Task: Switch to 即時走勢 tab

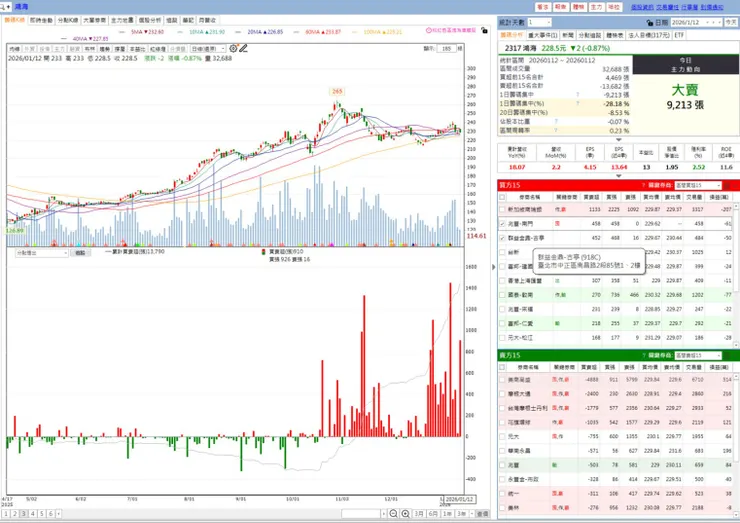Action: (x=41, y=20)
